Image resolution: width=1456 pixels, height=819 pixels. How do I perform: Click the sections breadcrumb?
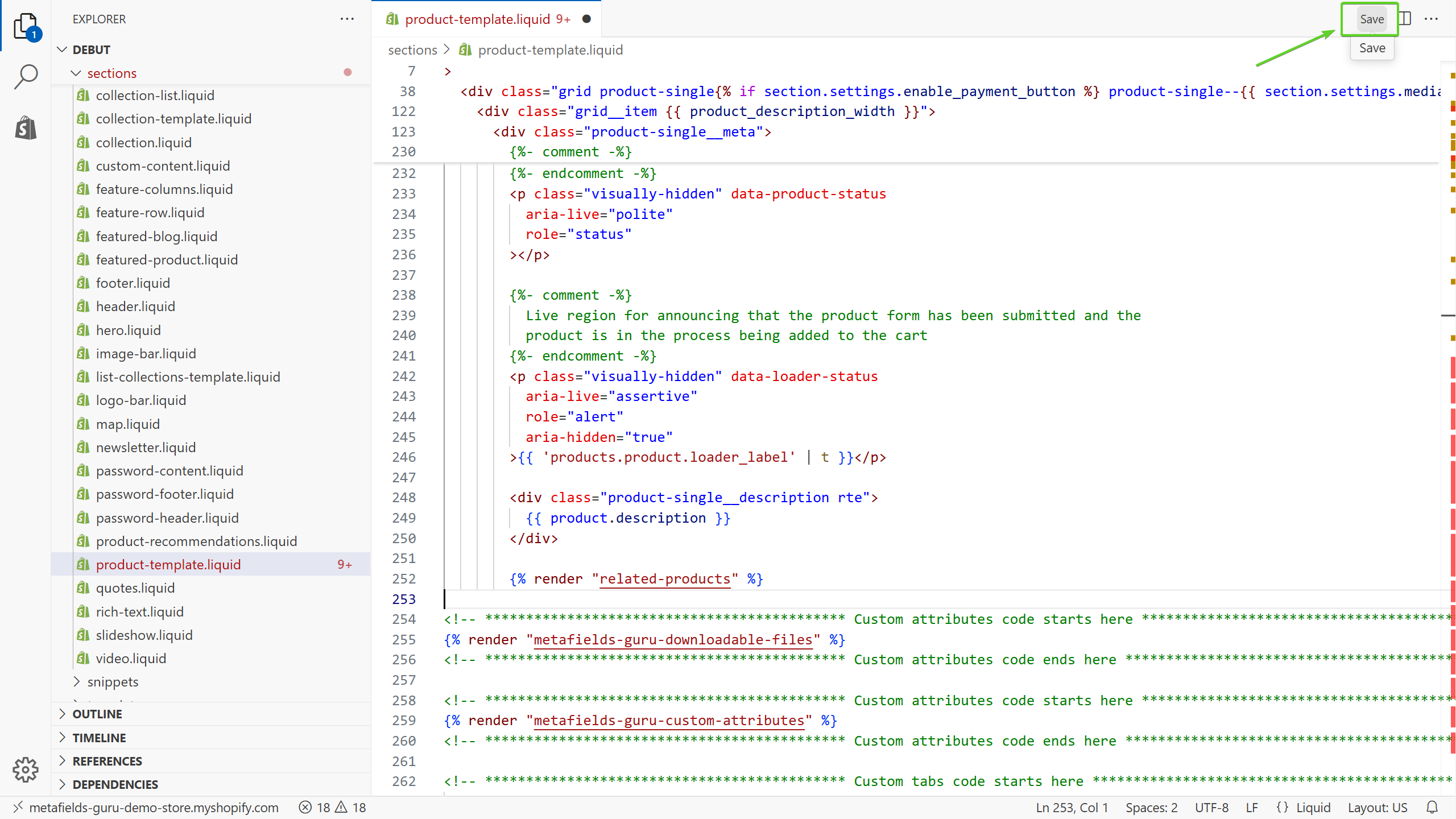pos(412,49)
